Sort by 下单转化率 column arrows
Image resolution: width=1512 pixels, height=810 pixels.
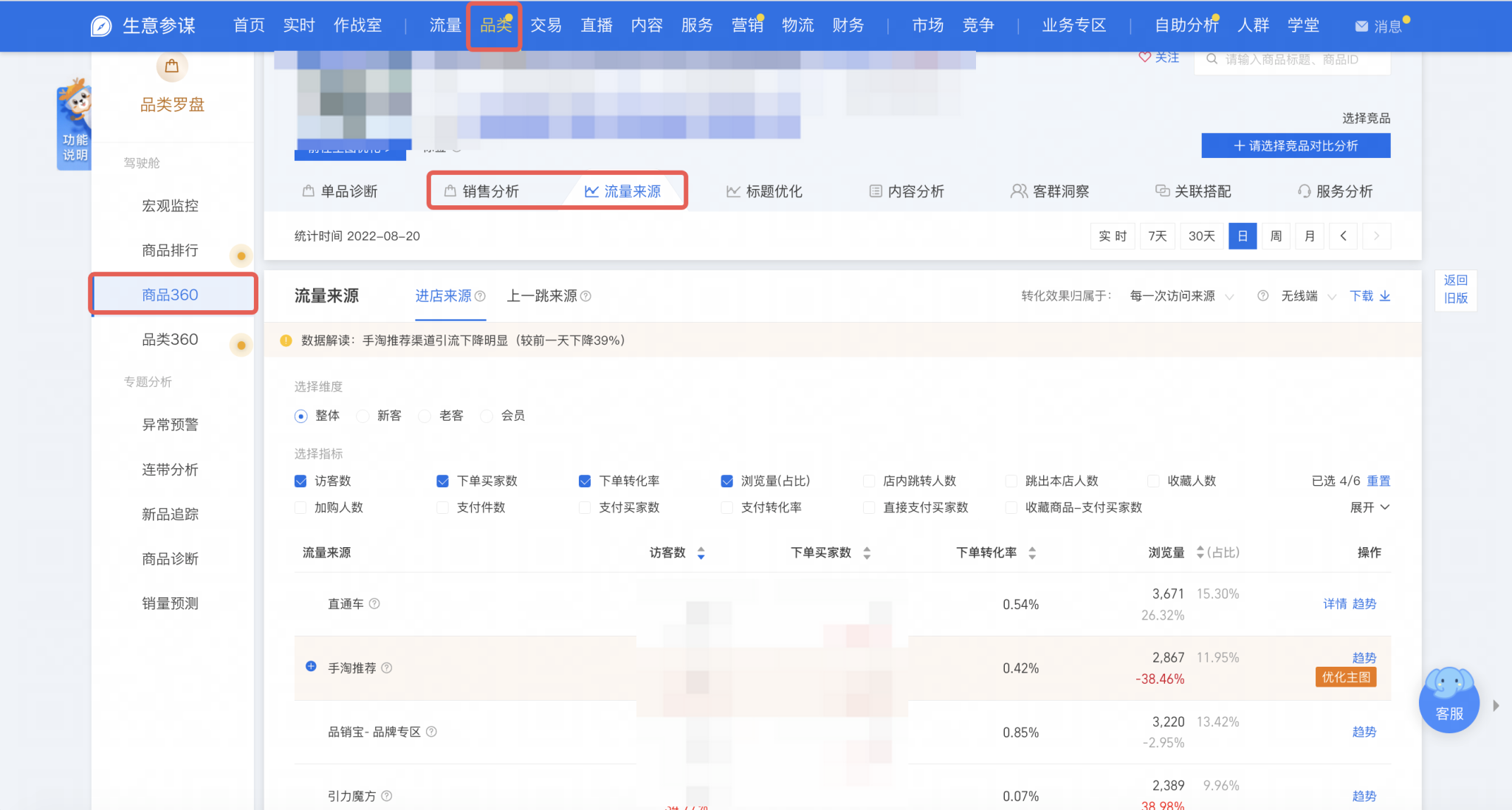pos(1032,553)
